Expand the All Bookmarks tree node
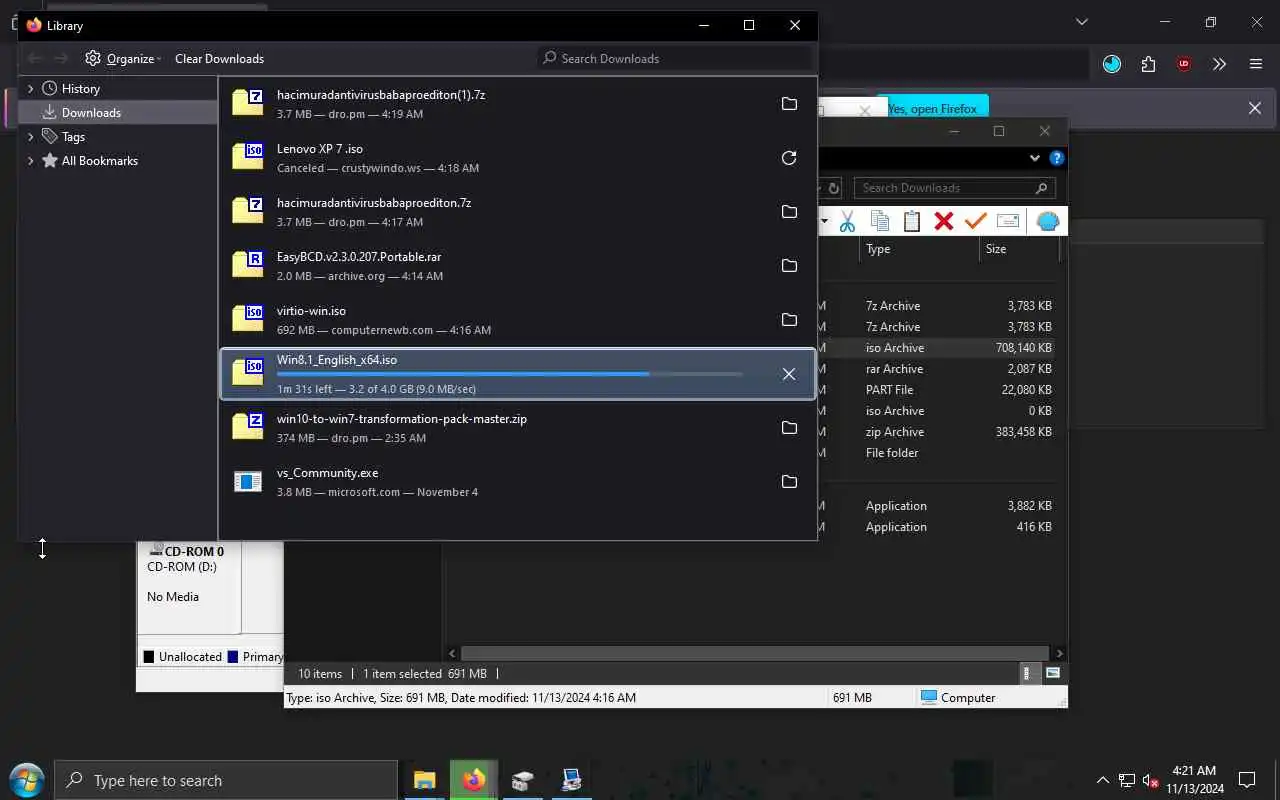The image size is (1280, 800). (x=30, y=160)
